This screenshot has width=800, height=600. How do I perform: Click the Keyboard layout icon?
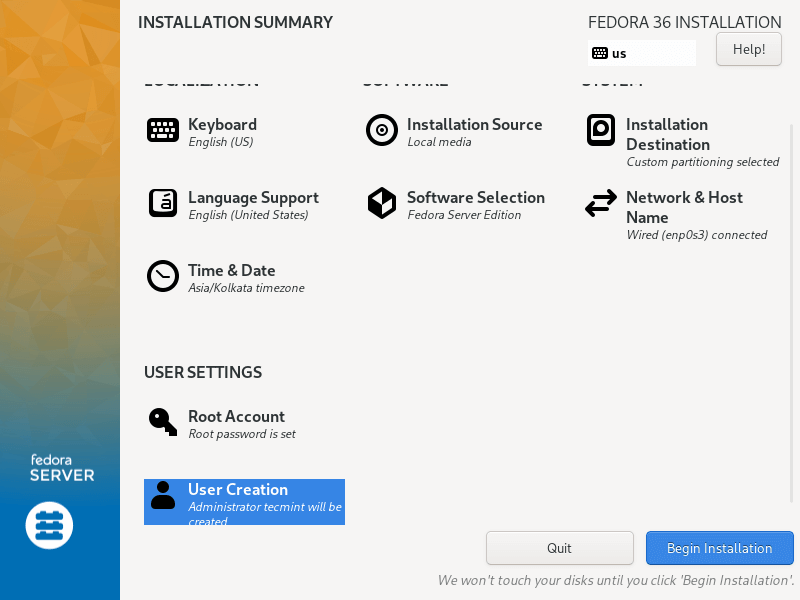pos(163,130)
